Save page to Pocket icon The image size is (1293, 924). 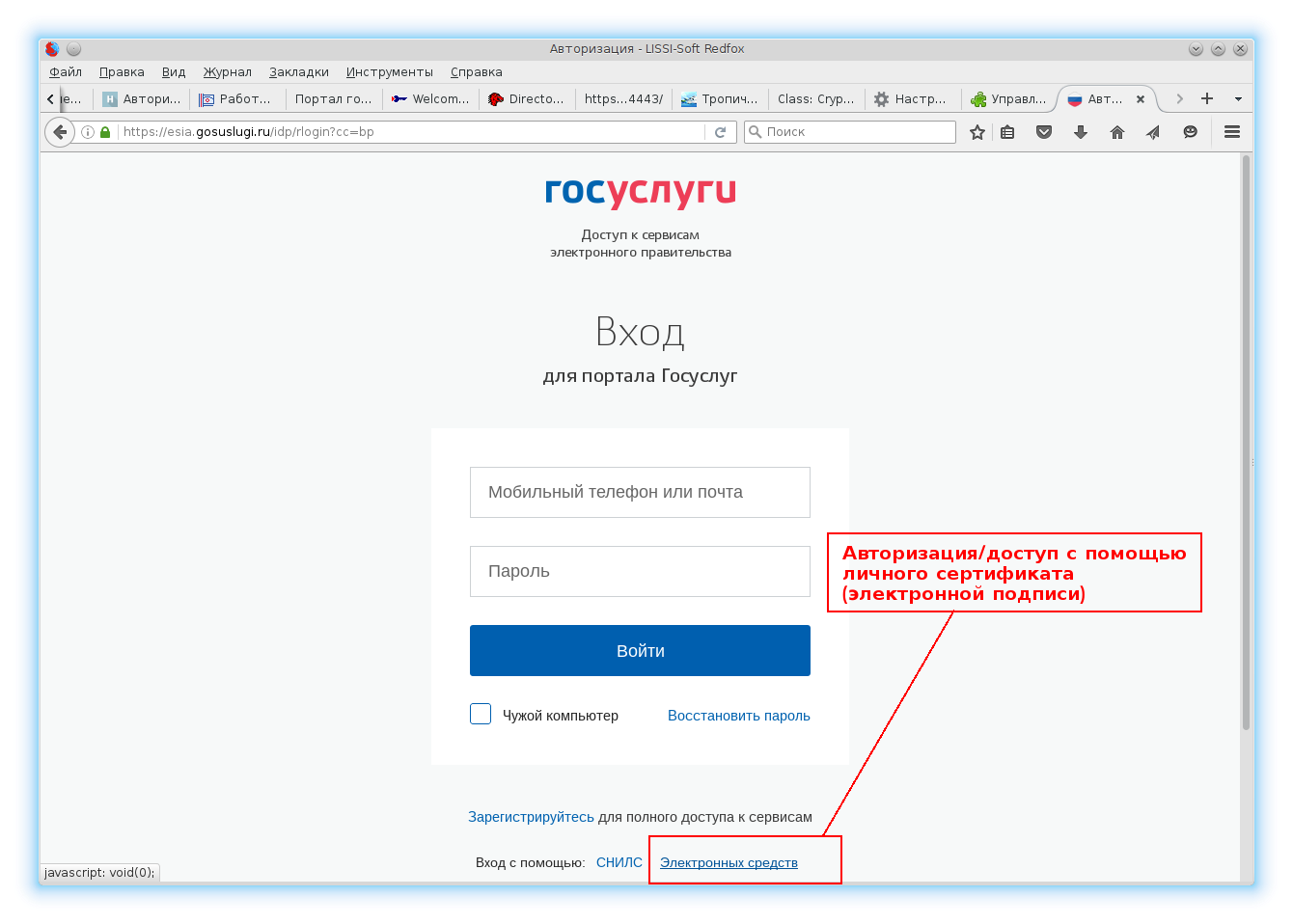[x=1044, y=132]
